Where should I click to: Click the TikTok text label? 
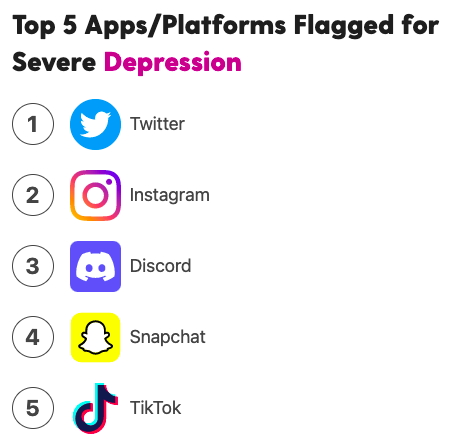155,408
